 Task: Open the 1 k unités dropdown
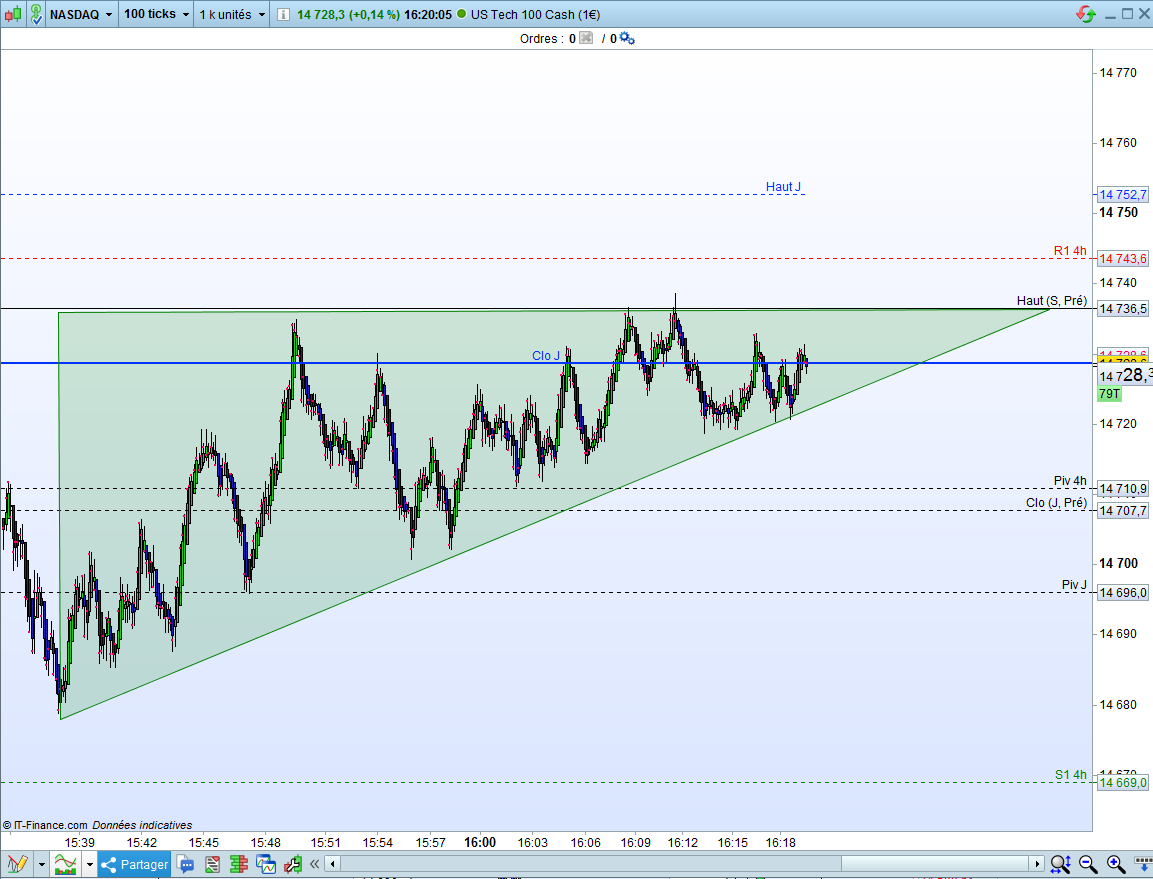tap(232, 14)
